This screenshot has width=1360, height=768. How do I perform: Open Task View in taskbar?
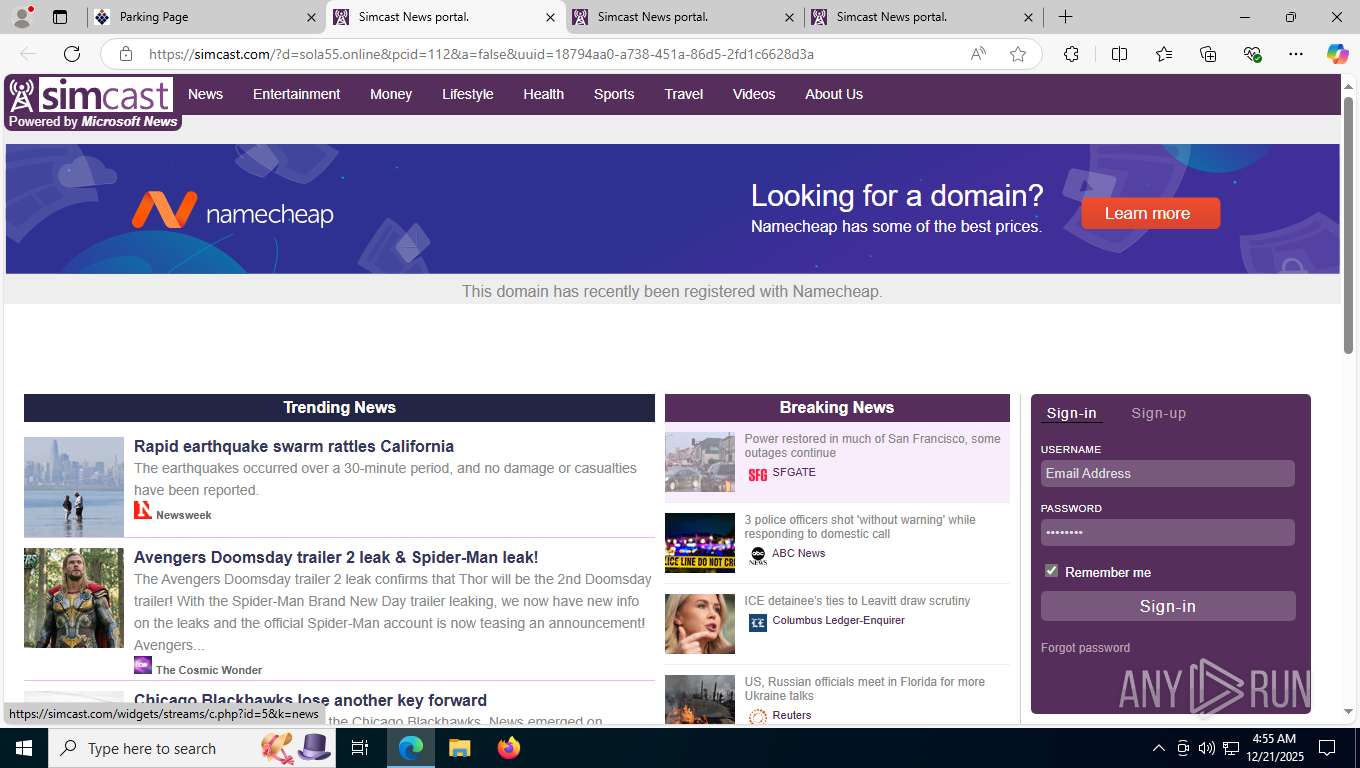[x=360, y=748]
